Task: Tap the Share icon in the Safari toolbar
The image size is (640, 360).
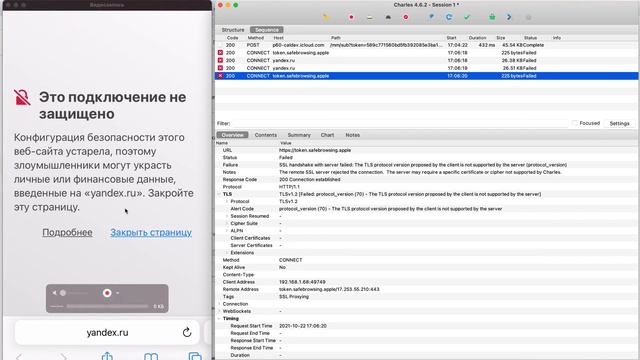Action: [x=107, y=356]
